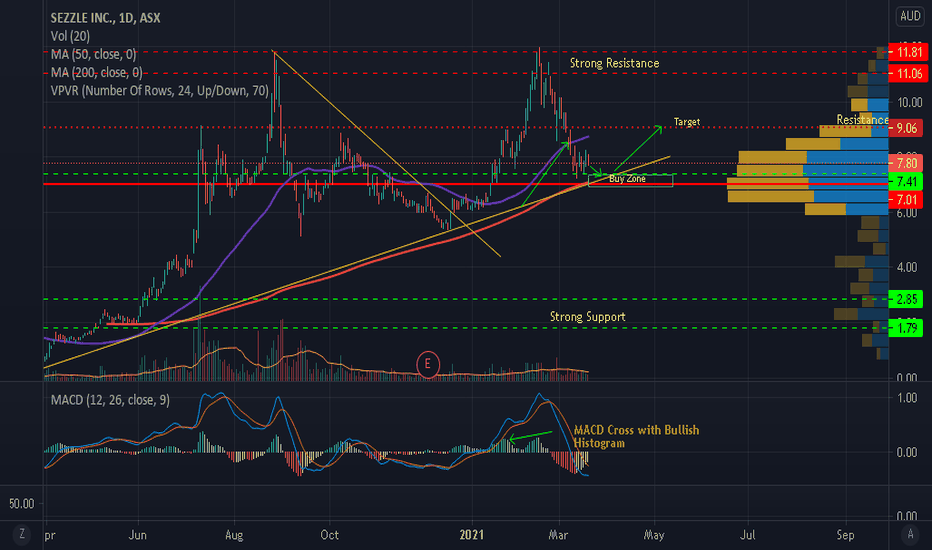This screenshot has width=932, height=550.
Task: Click the Mar label on time axis
Action: point(558,535)
